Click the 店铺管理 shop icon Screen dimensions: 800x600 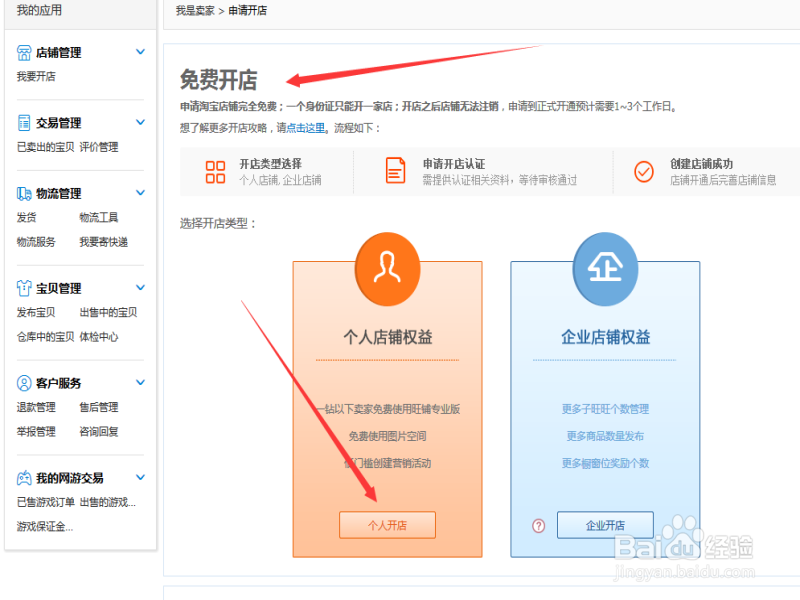click(x=24, y=53)
